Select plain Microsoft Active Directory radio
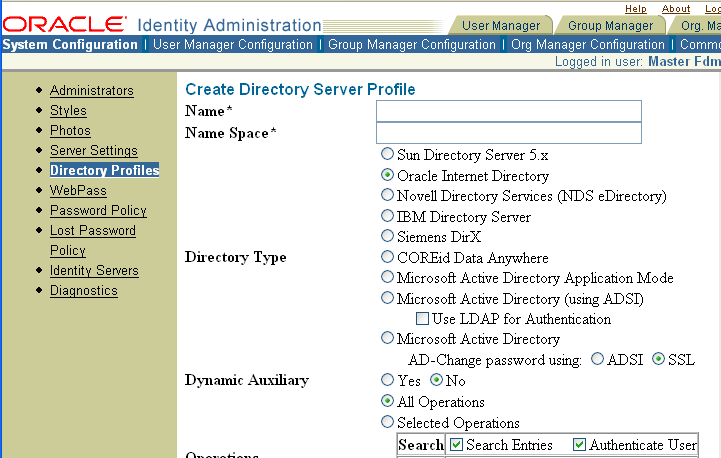This screenshot has height=458, width=721. (387, 338)
